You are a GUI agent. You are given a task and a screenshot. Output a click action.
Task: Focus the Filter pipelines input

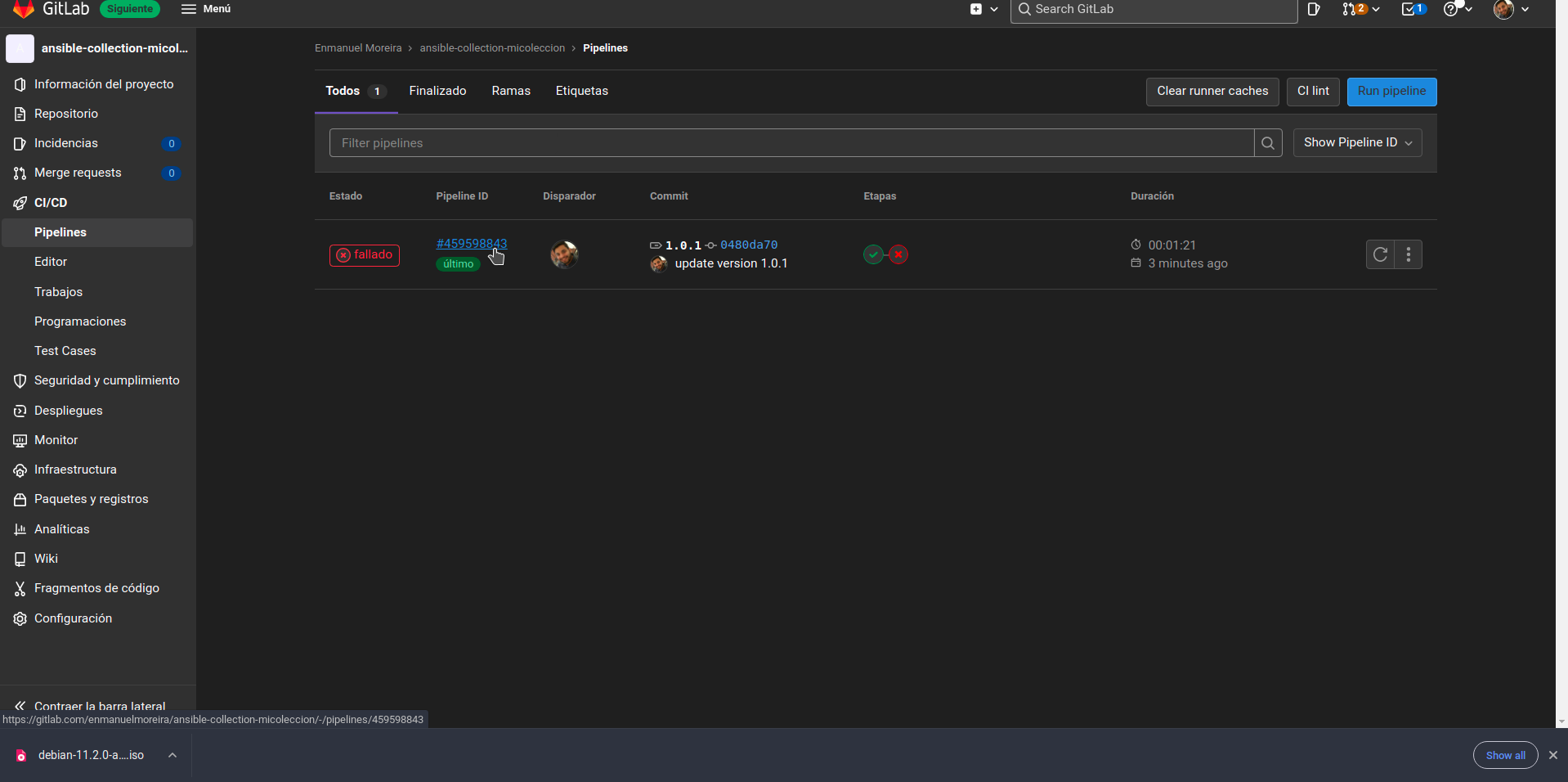[x=791, y=143]
